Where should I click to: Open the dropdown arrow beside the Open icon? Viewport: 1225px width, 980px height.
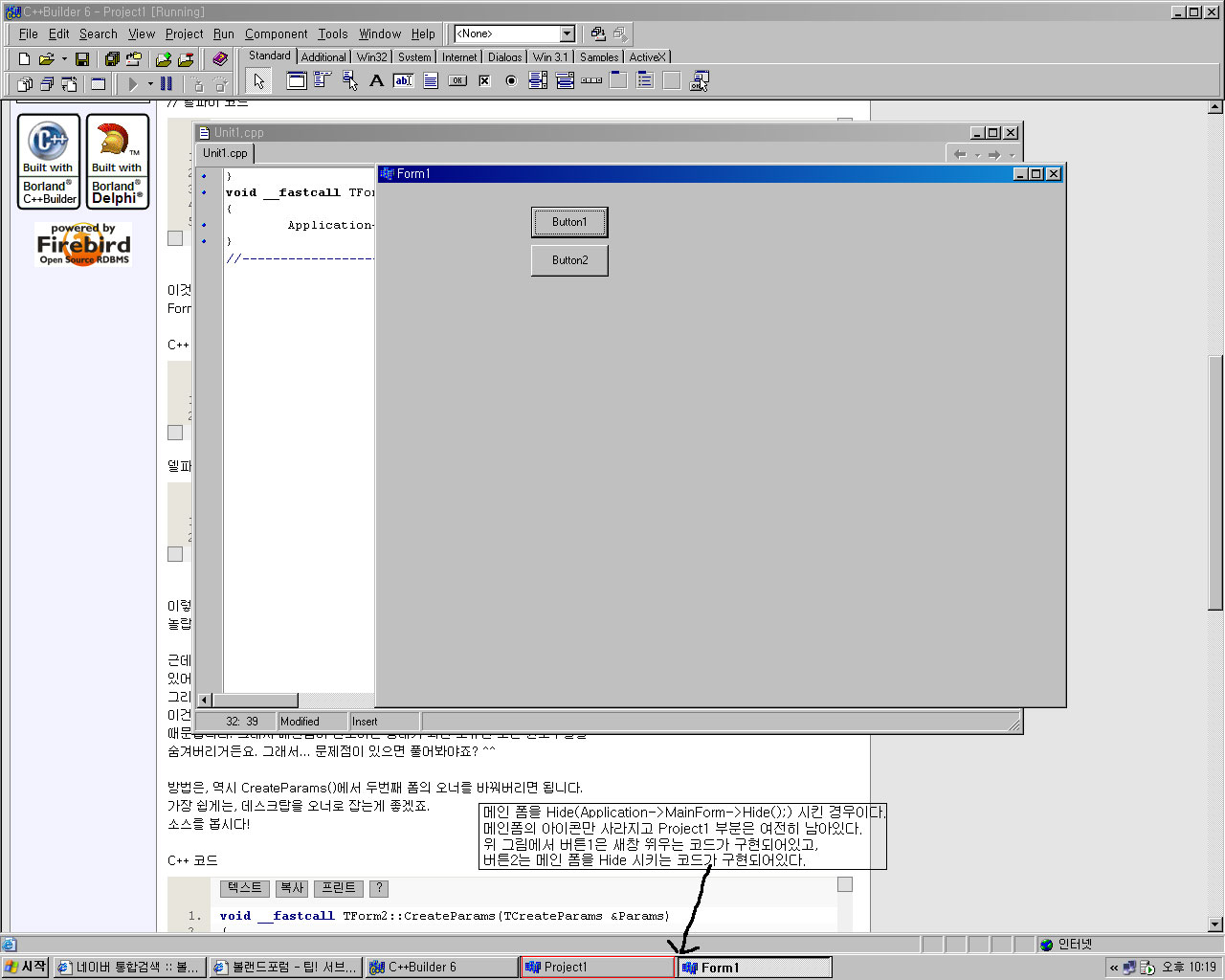point(64,59)
